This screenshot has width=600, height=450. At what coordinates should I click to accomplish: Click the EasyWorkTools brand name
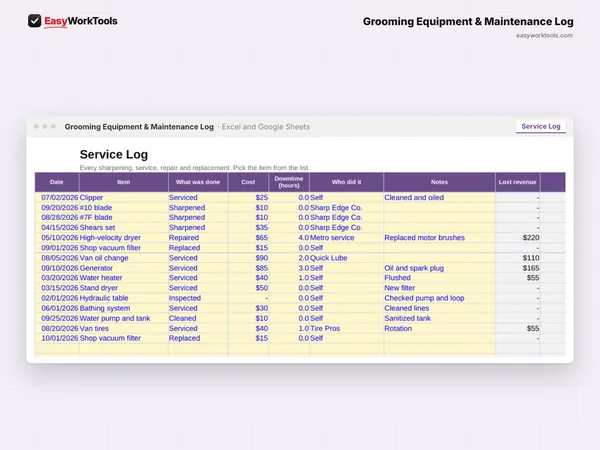click(81, 21)
